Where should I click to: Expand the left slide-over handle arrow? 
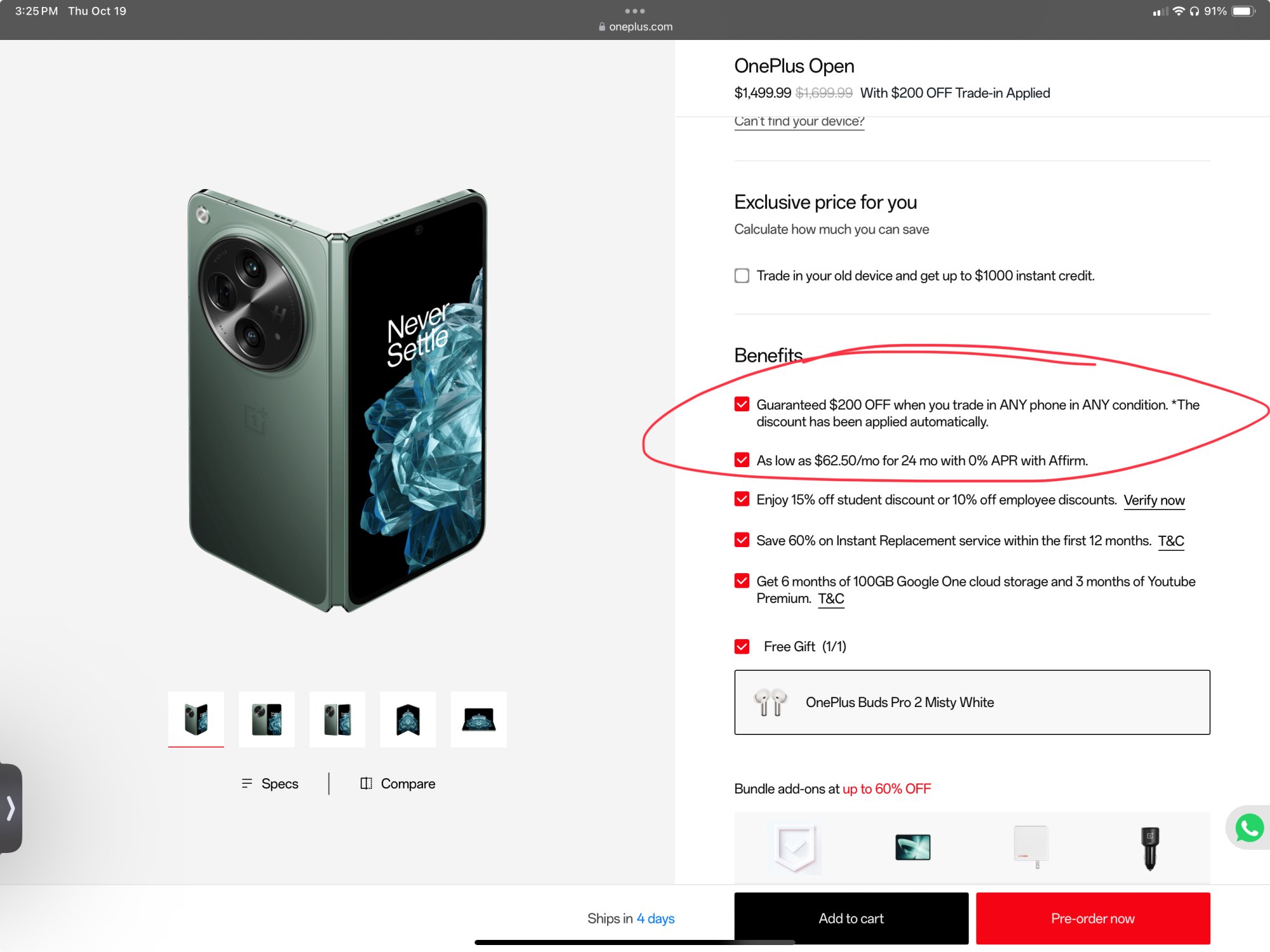[10, 808]
